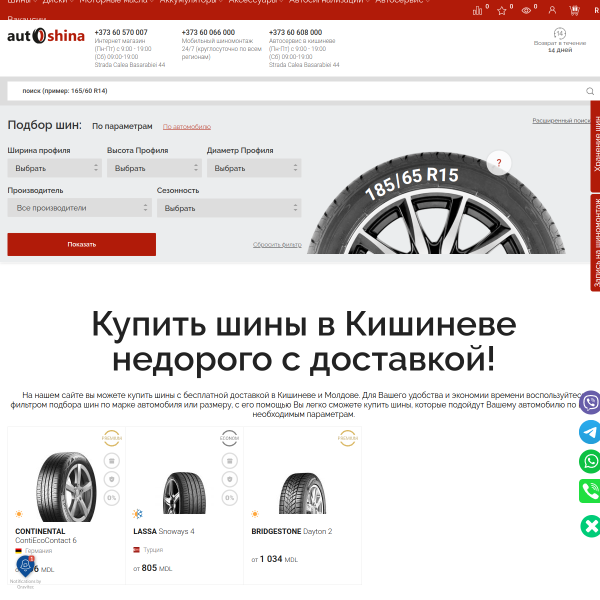Screen dimensions: 600x600
Task: Click summer sun icon on Continental card
Action: pyautogui.click(x=19, y=514)
